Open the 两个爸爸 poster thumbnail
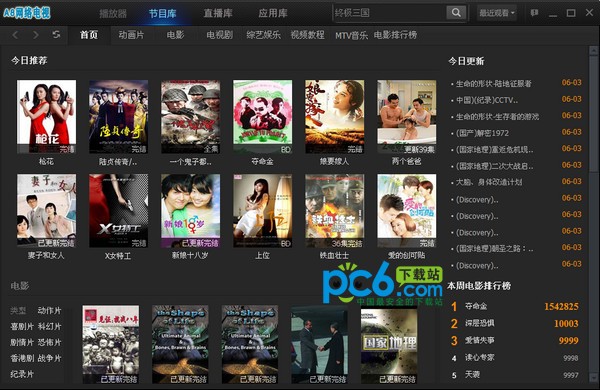The image size is (600, 390). click(406, 117)
